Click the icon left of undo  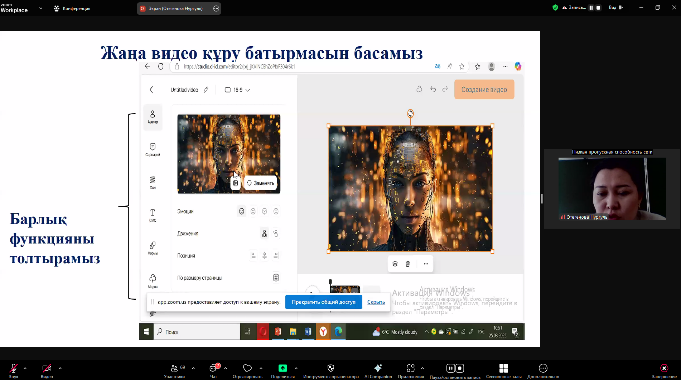click(x=419, y=89)
